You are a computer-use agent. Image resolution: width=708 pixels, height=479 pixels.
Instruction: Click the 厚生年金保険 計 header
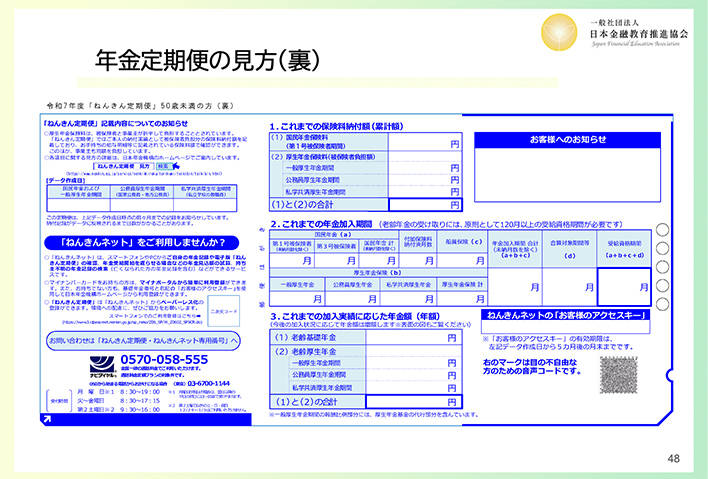(462, 284)
